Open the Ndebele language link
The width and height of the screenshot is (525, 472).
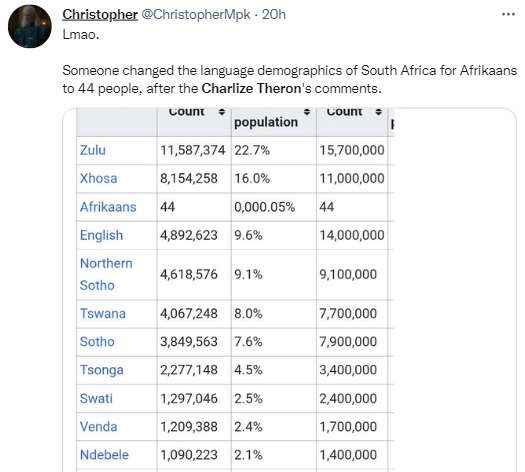click(104, 455)
